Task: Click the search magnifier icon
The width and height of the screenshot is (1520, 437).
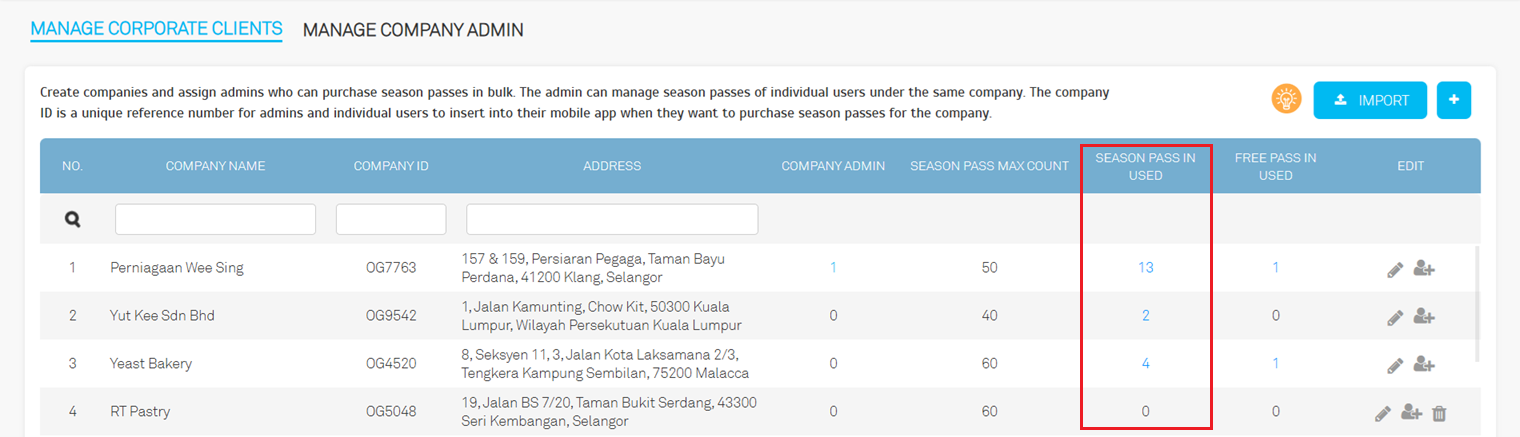Action: 72,219
